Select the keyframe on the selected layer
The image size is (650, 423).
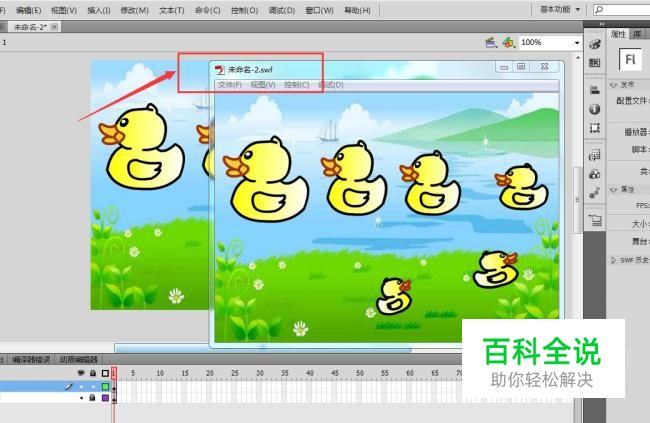(x=114, y=387)
